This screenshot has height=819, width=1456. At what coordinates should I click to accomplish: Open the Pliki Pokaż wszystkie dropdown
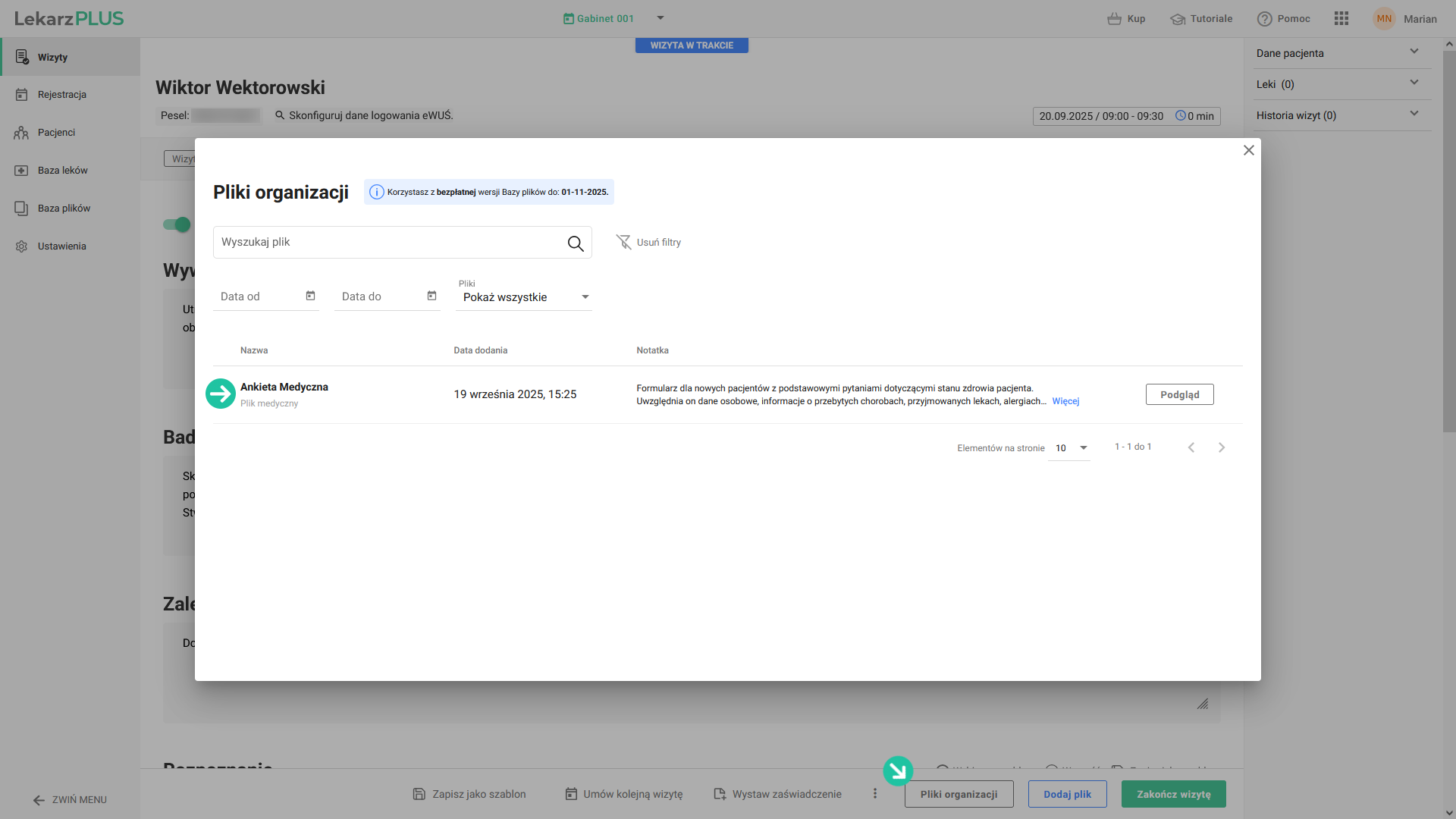click(x=523, y=297)
